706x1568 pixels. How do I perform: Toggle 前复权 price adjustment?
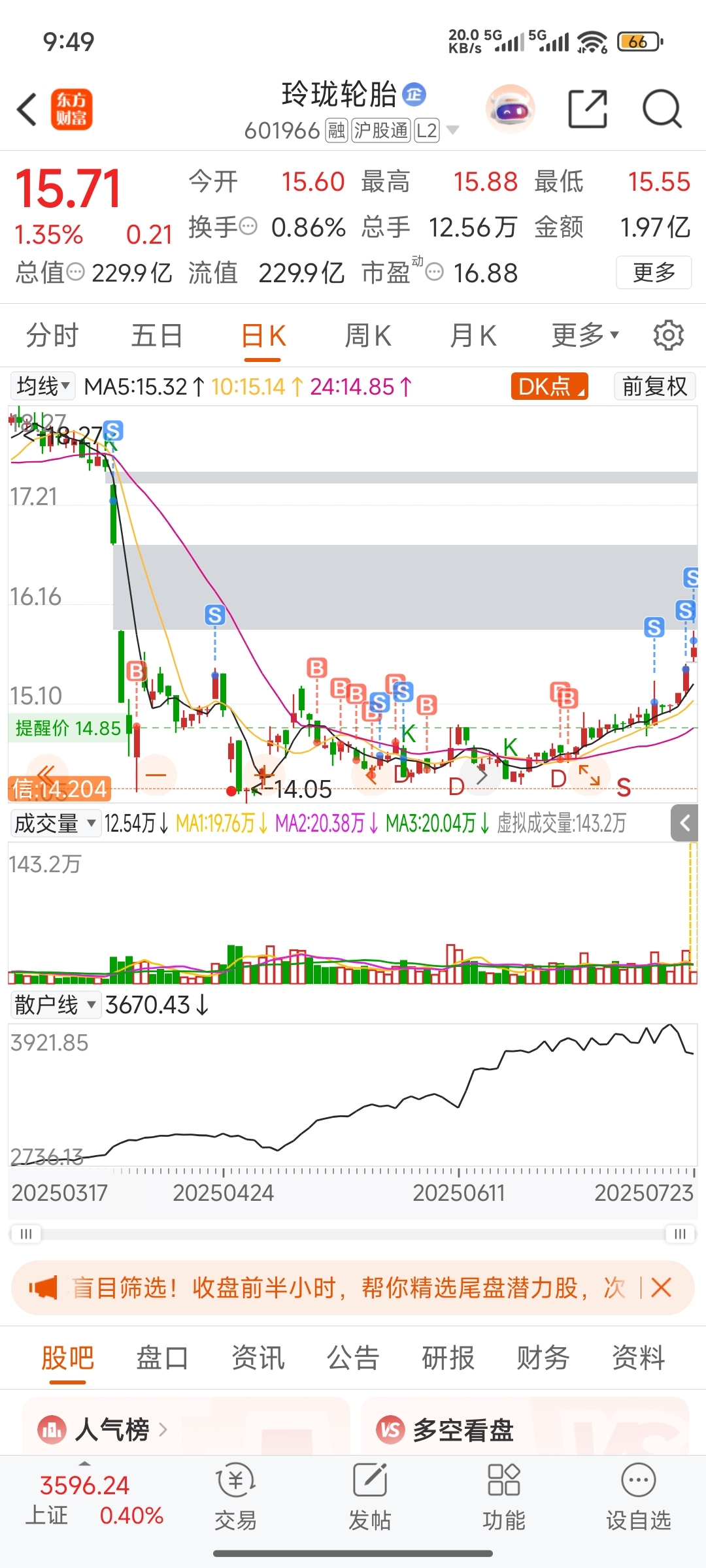pyautogui.click(x=654, y=386)
